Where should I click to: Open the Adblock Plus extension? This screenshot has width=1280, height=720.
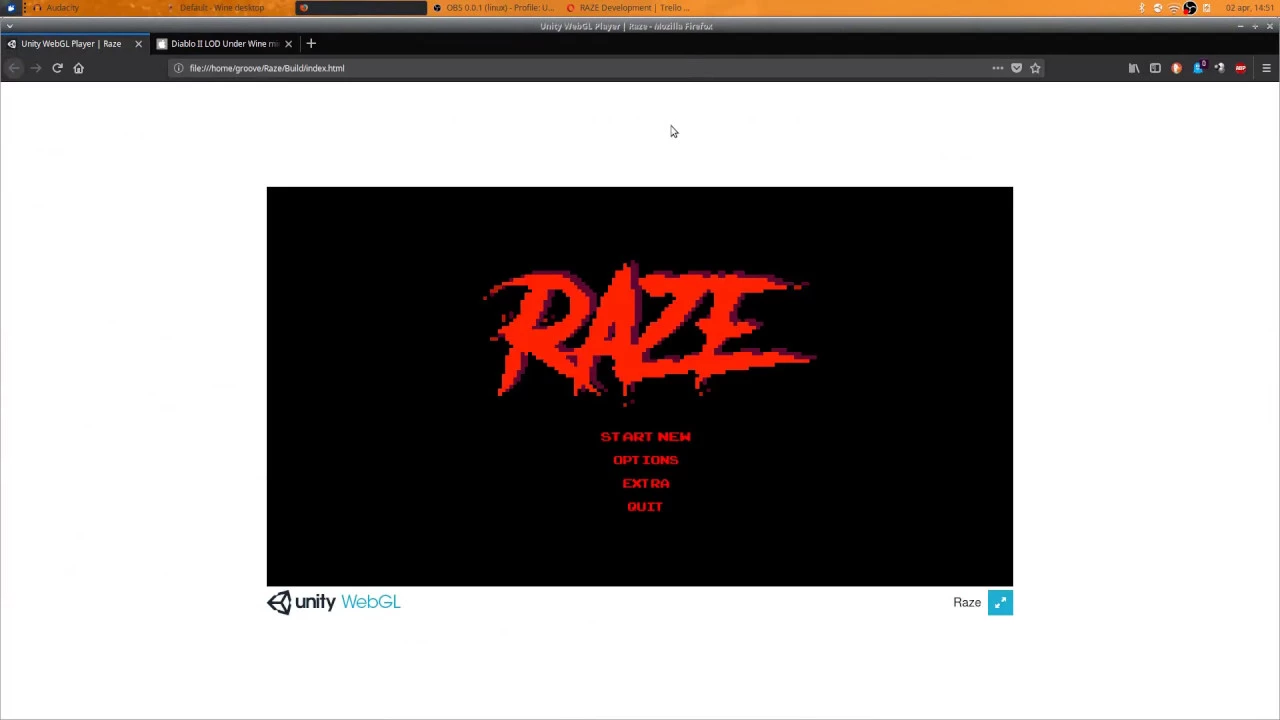1240,68
